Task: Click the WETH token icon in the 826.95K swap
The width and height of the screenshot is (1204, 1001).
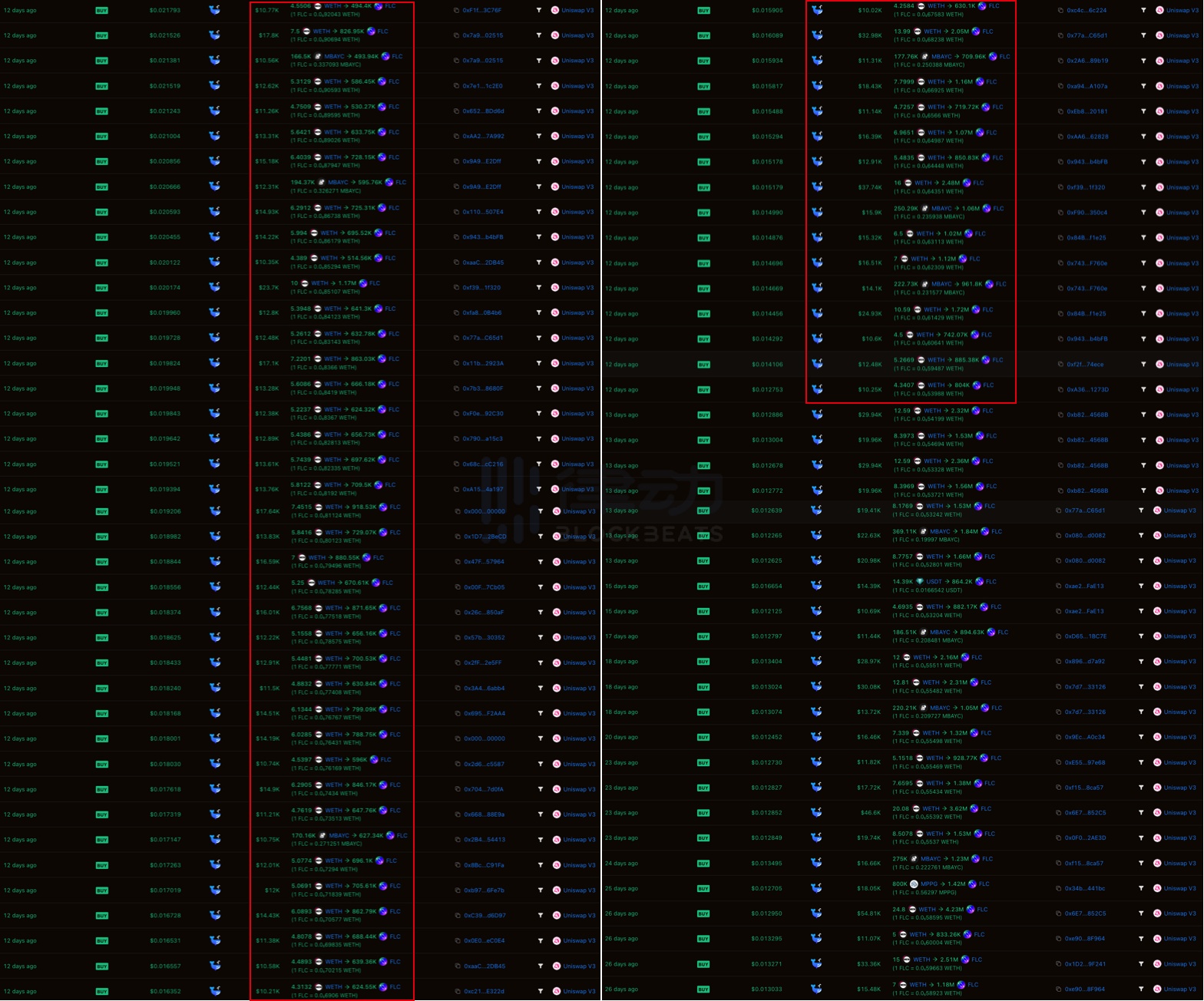Action: click(x=306, y=31)
